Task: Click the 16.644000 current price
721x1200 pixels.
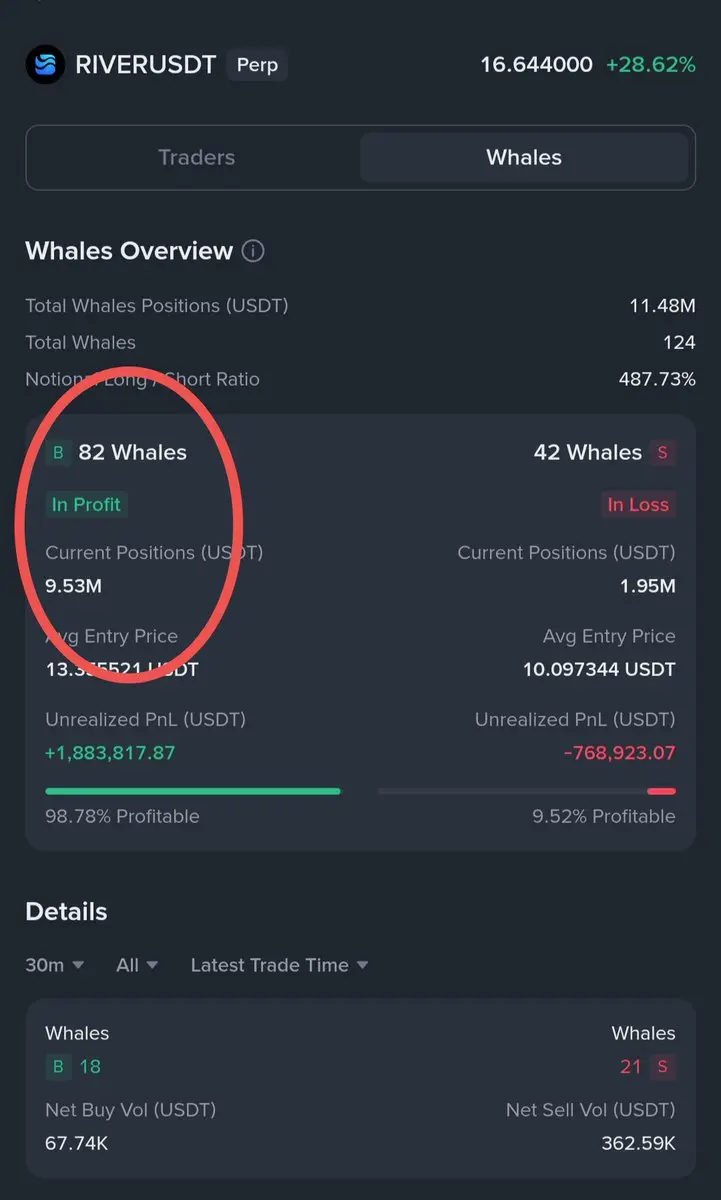Action: pyautogui.click(x=536, y=65)
